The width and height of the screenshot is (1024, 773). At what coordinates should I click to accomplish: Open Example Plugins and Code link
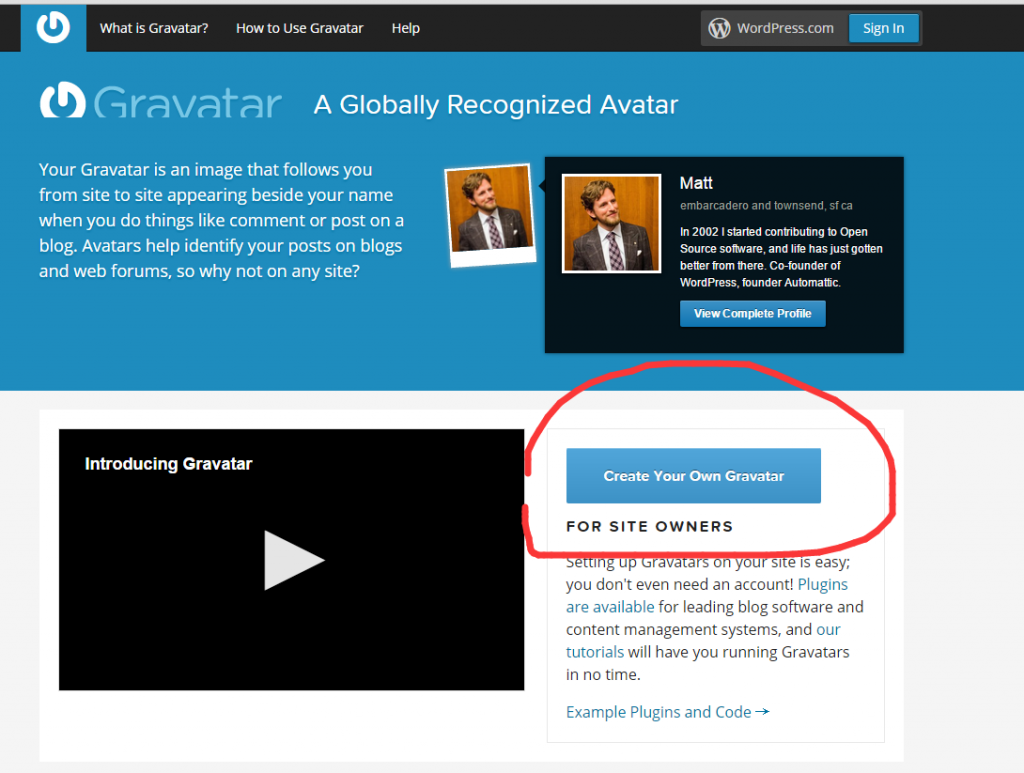pos(658,712)
